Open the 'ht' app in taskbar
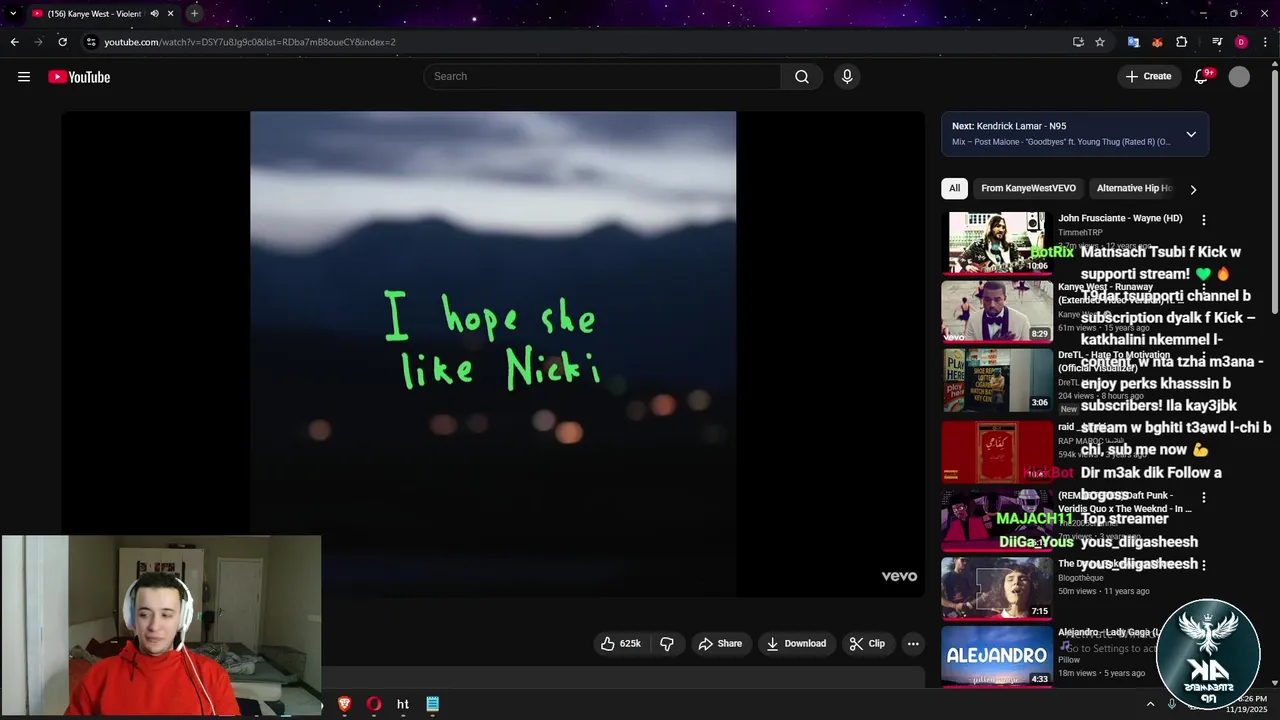Image resolution: width=1280 pixels, height=720 pixels. 403,704
